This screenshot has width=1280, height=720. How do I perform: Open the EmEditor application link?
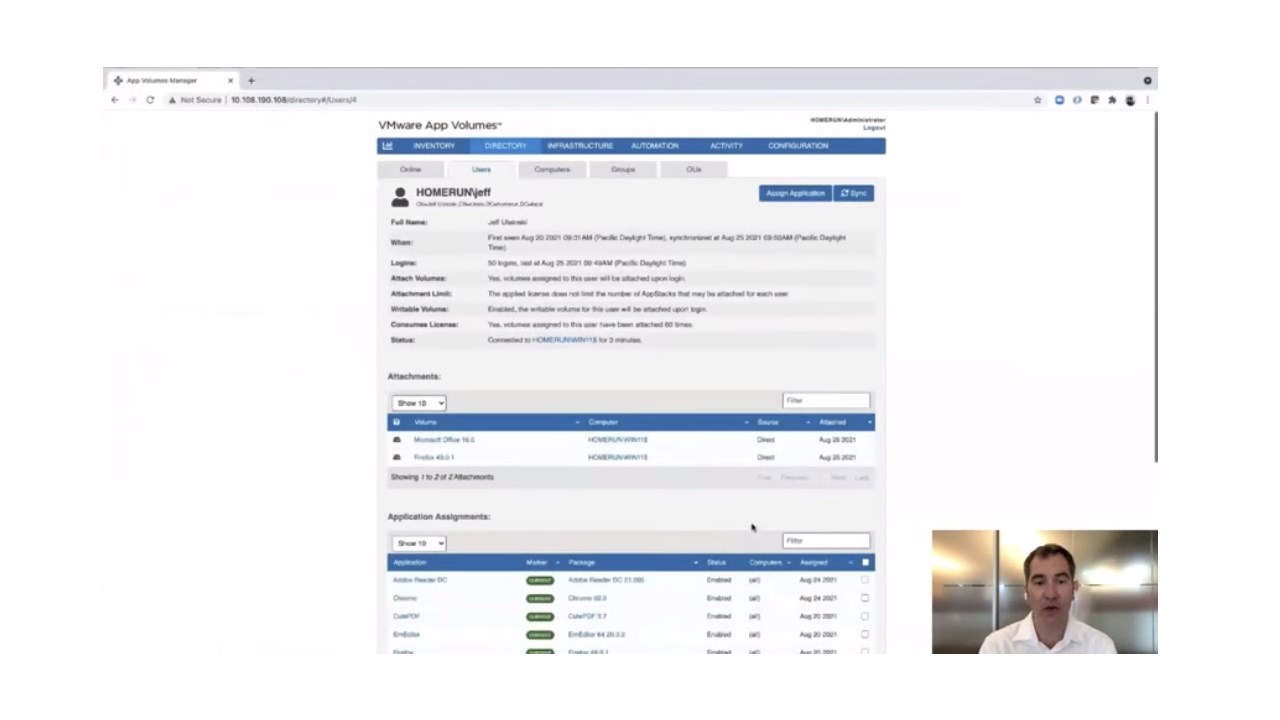click(406, 634)
